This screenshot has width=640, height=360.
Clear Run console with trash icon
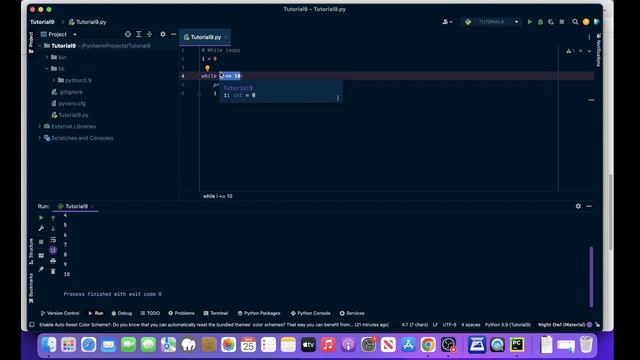pyautogui.click(x=53, y=271)
